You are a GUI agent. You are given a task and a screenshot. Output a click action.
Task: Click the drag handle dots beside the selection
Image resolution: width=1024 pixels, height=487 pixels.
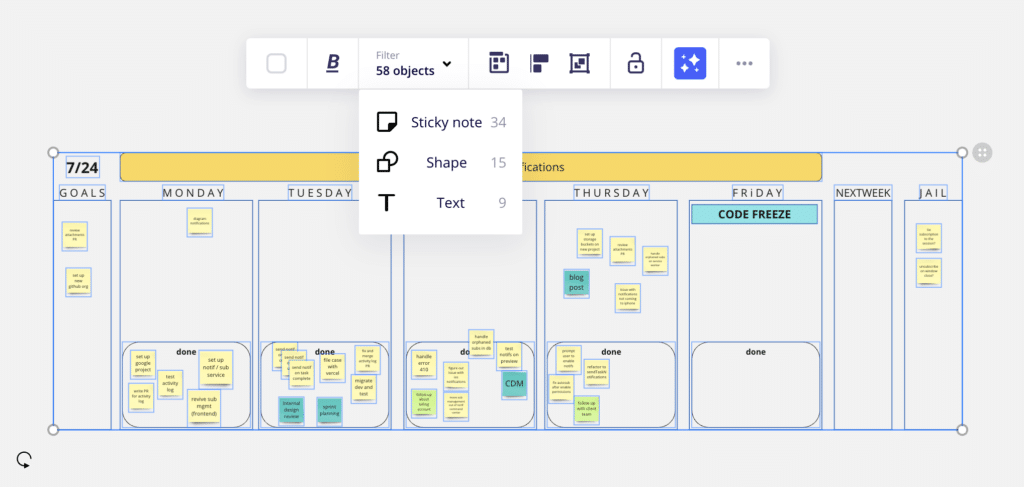(x=982, y=153)
